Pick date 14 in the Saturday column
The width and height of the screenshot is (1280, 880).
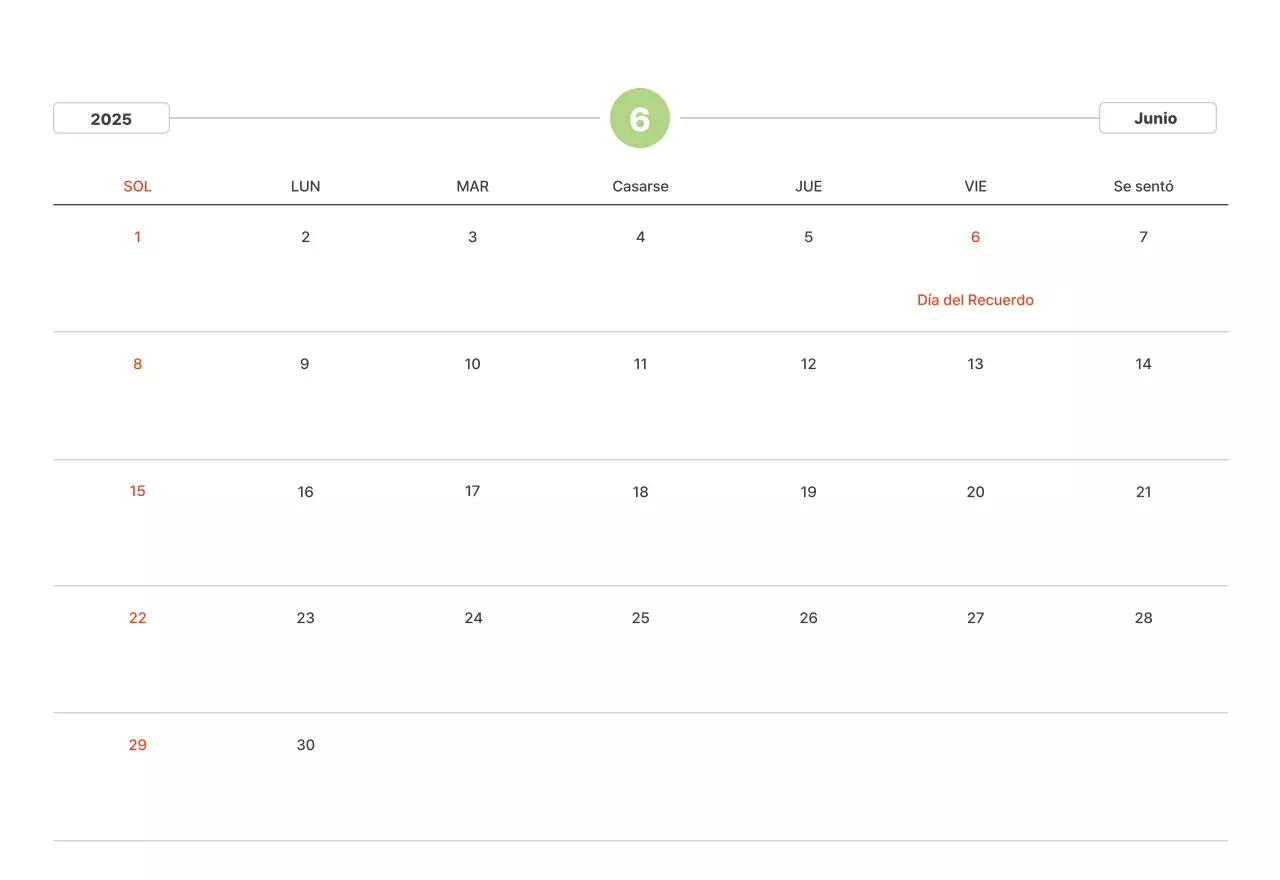(1143, 364)
